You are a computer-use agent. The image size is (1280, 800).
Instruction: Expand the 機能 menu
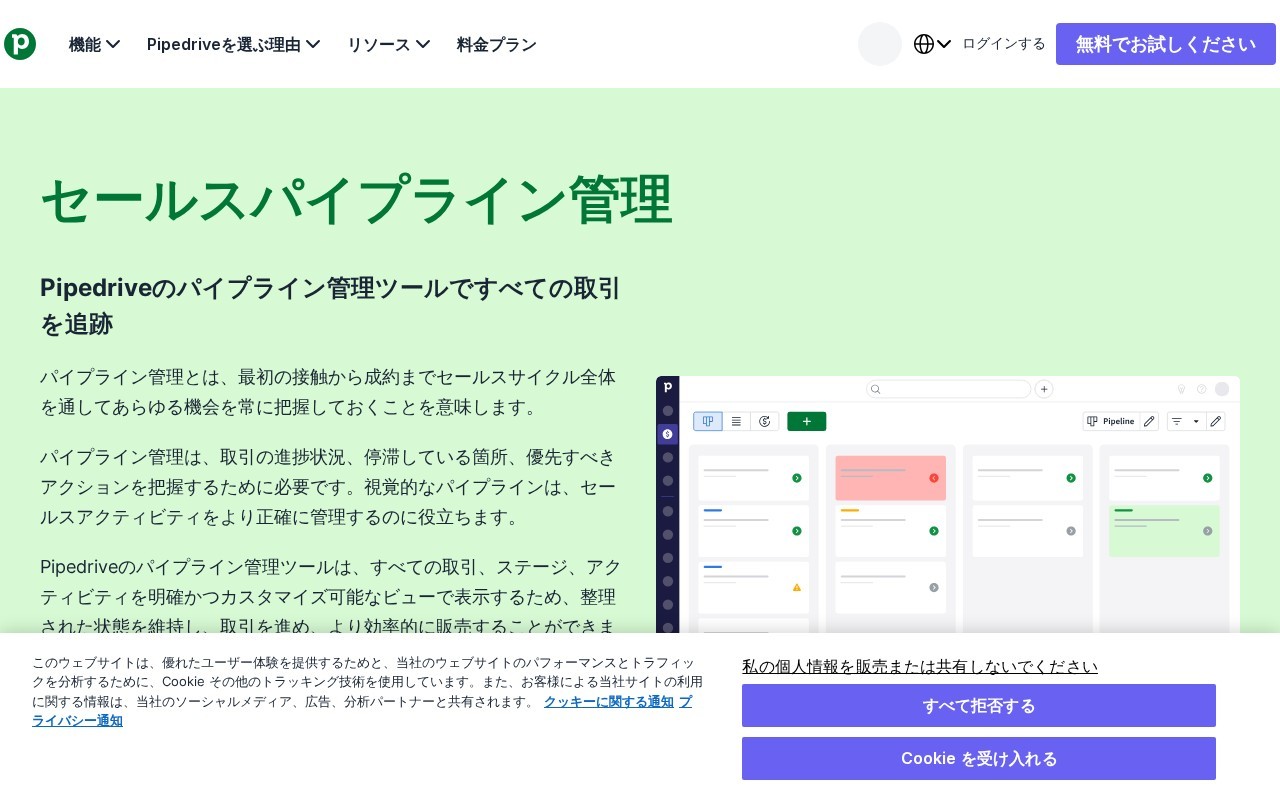pos(95,44)
